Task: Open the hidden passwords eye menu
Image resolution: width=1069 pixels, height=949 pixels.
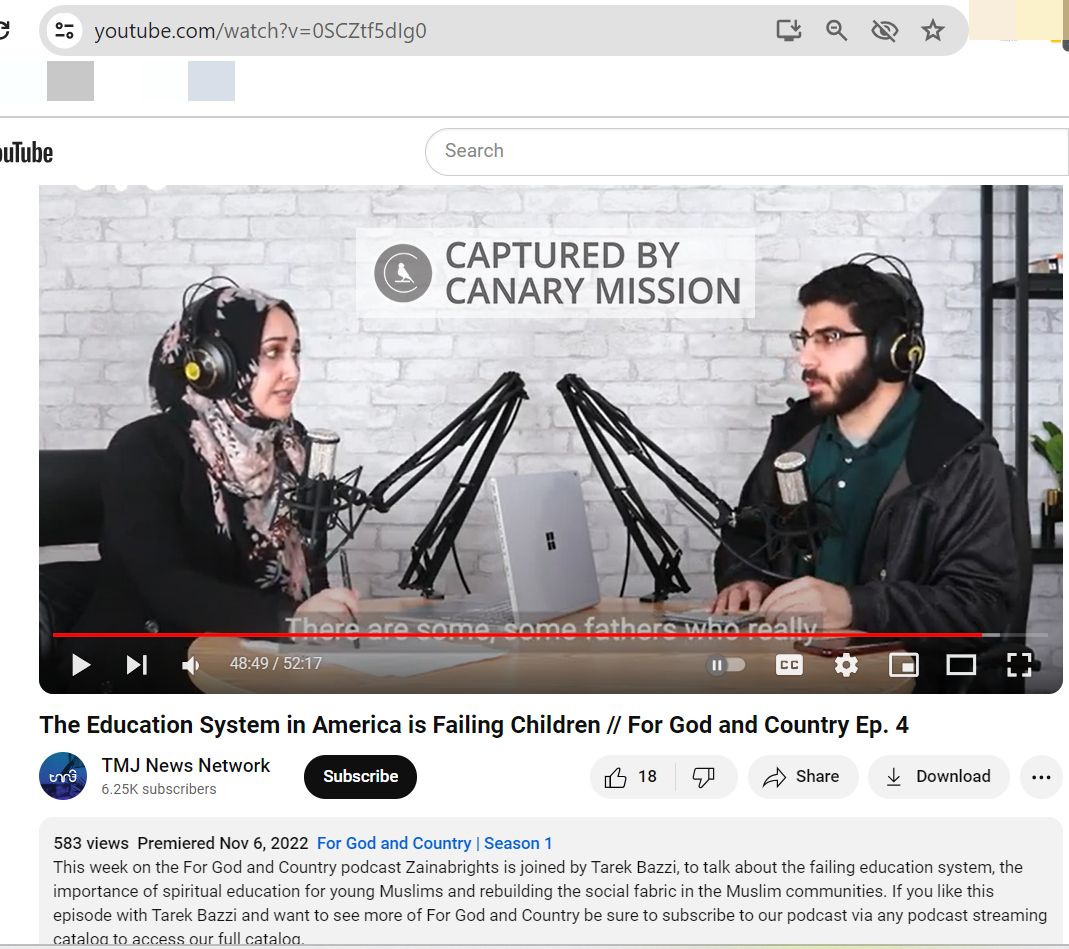Action: click(884, 30)
